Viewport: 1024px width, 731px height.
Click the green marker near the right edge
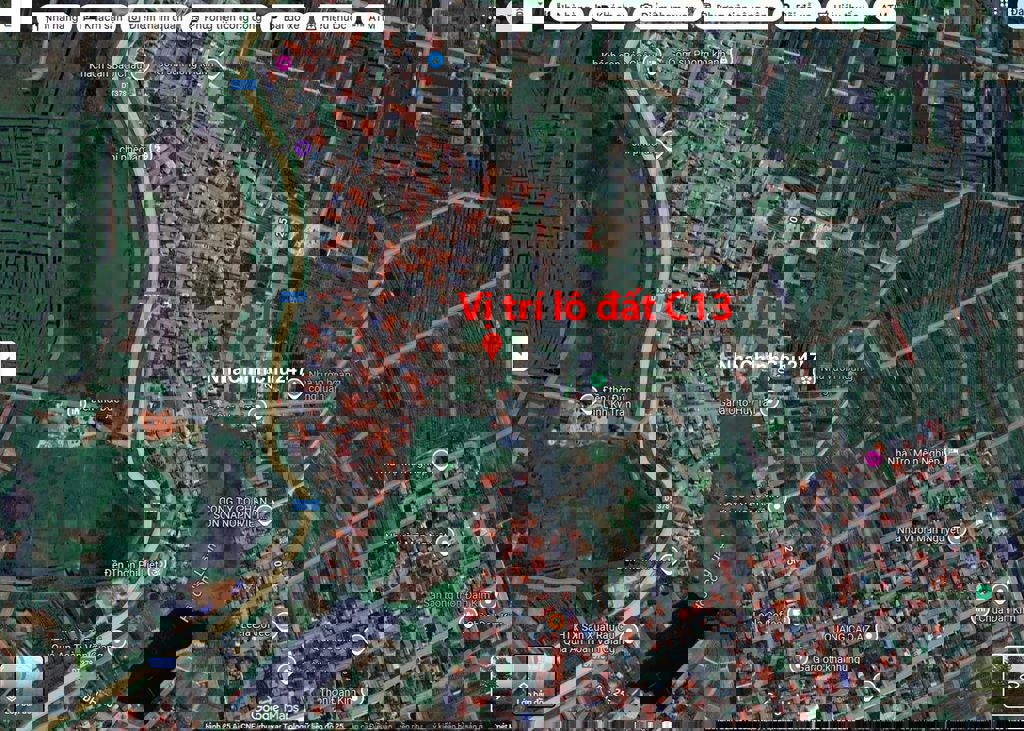click(x=983, y=592)
